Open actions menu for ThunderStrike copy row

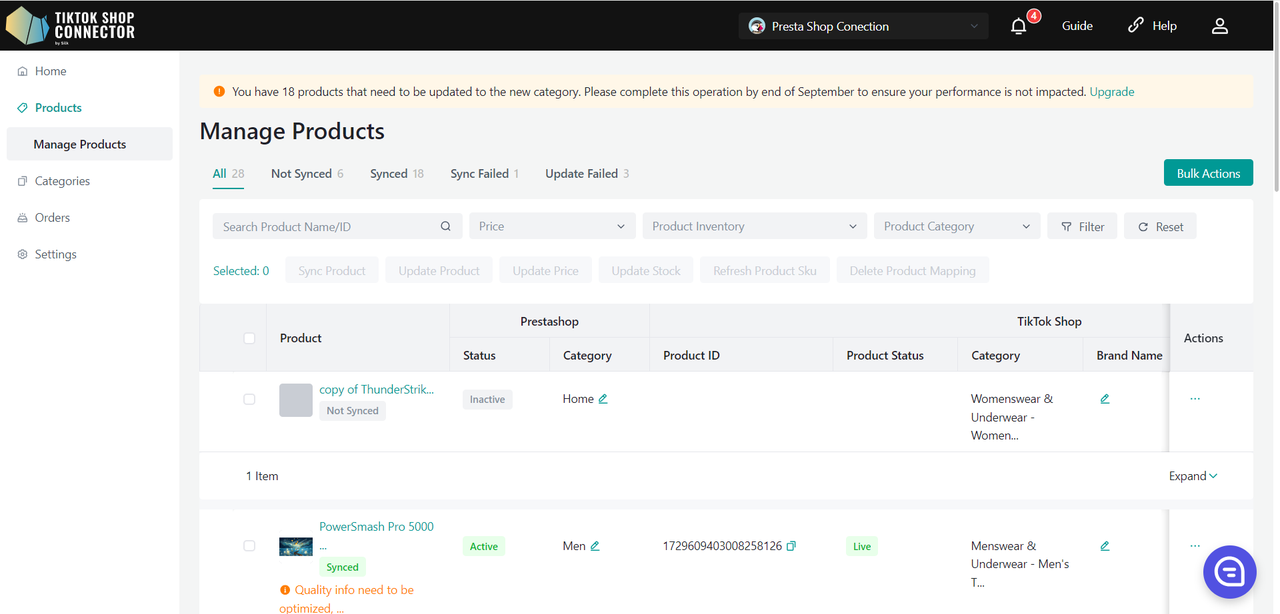(x=1195, y=398)
